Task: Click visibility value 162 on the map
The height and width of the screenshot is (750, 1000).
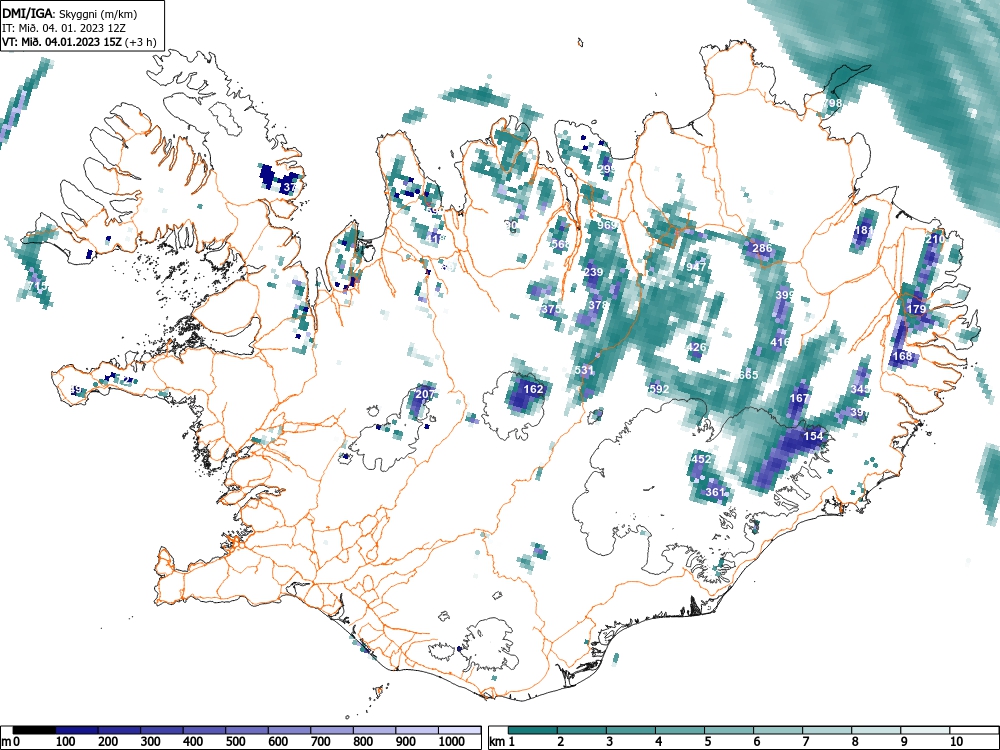Action: (533, 389)
